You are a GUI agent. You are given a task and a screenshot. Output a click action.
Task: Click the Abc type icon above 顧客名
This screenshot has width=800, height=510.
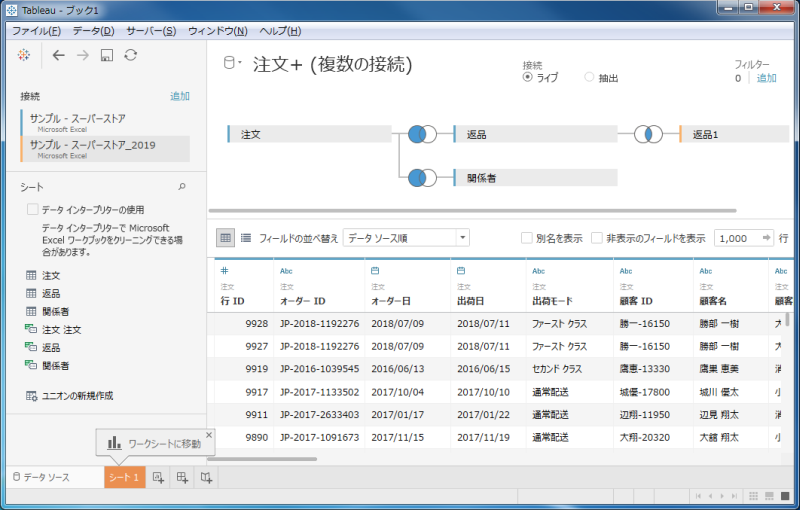706,271
